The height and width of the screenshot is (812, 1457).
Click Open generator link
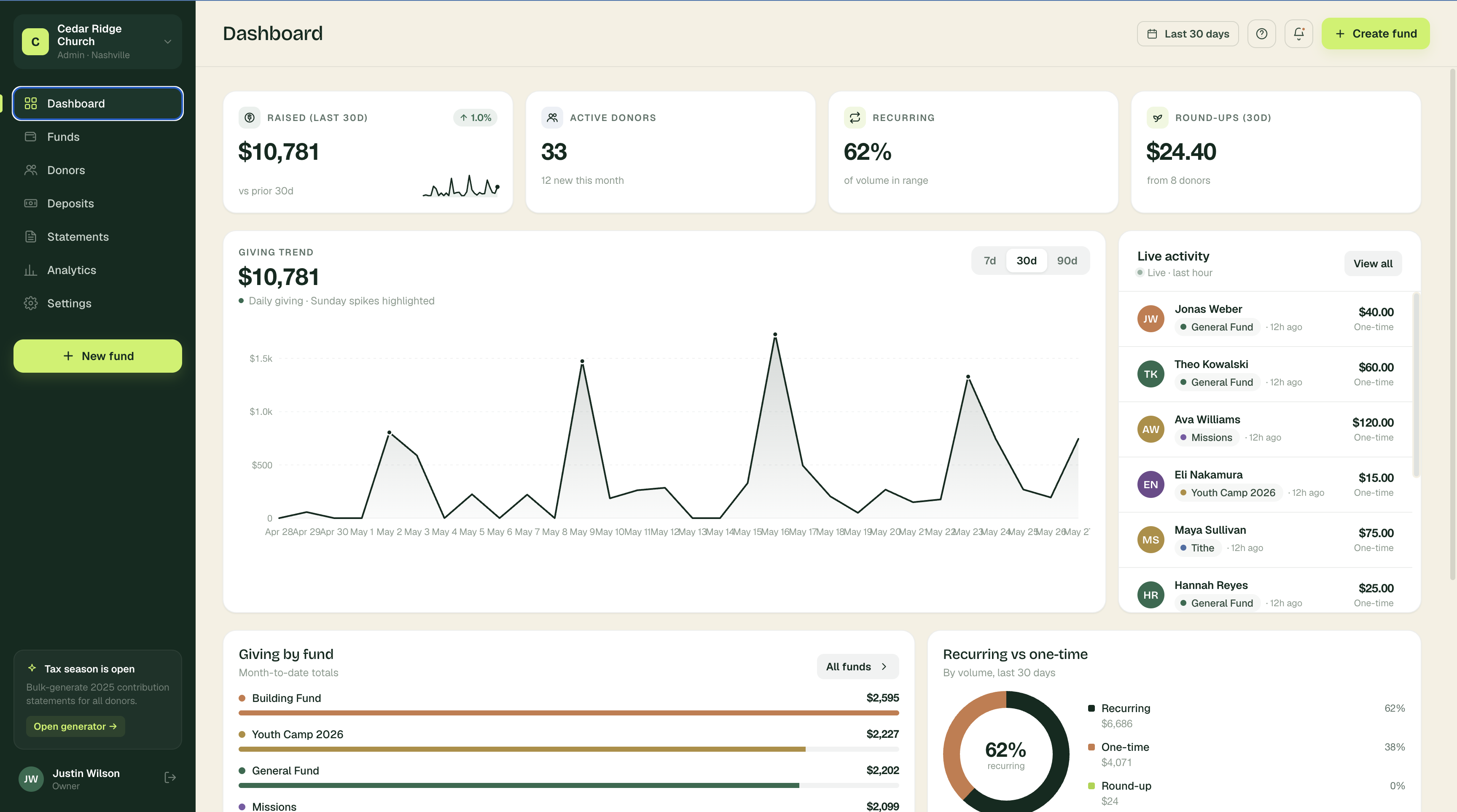75,726
